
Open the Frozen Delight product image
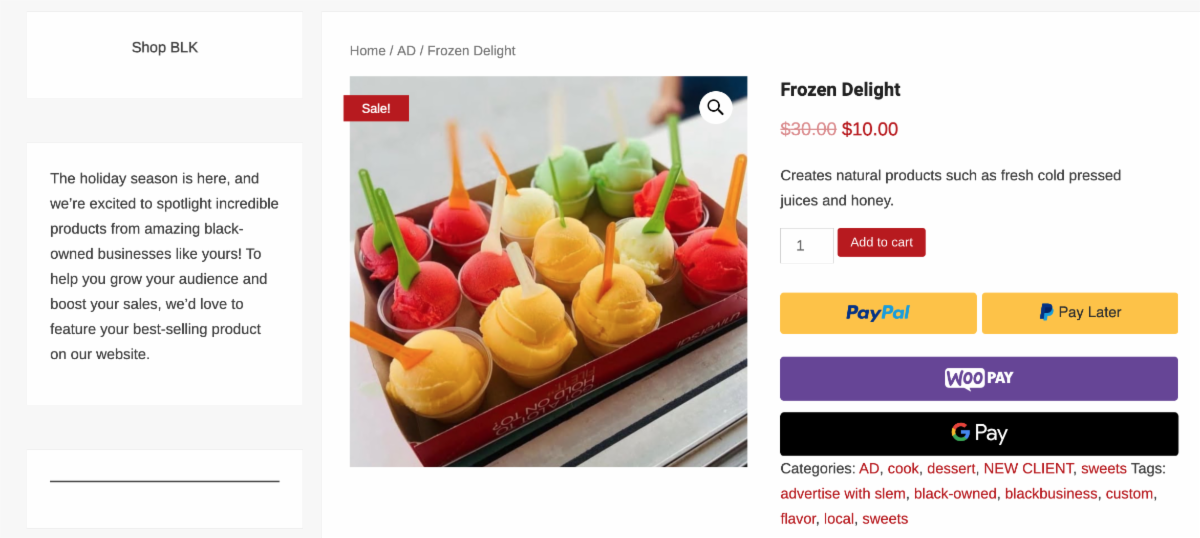548,271
